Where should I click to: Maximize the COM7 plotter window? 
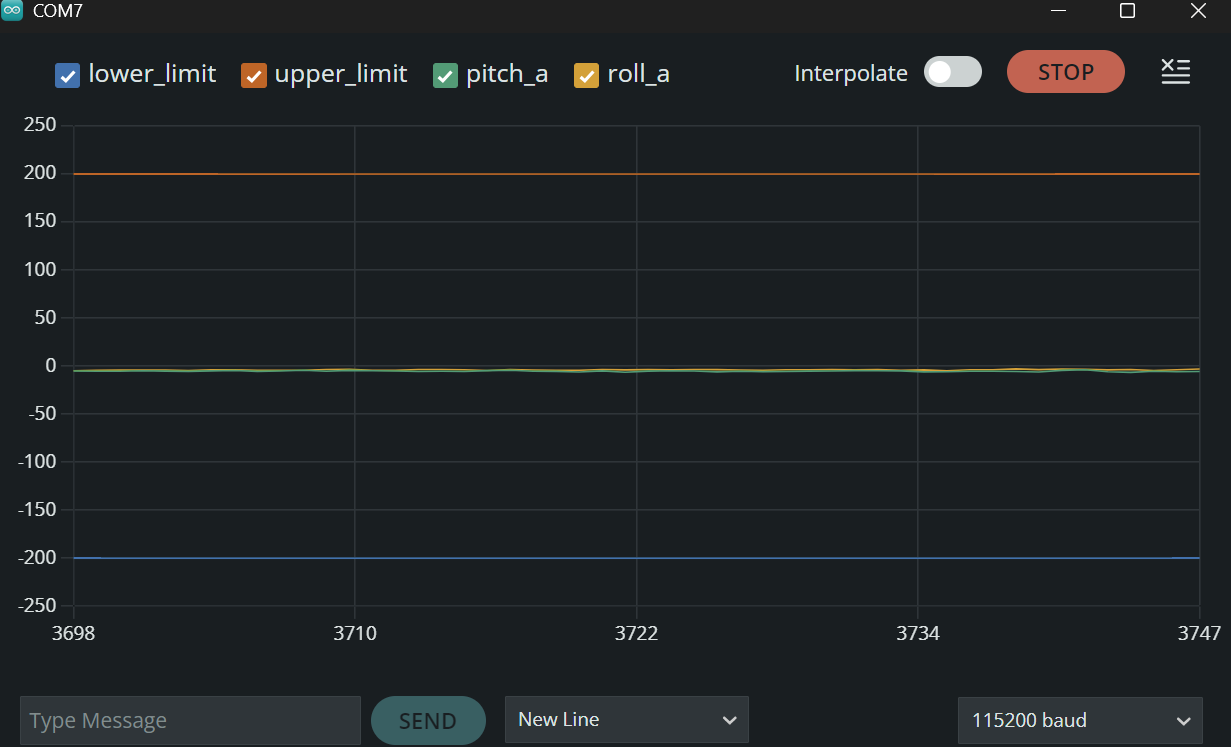click(x=1127, y=11)
